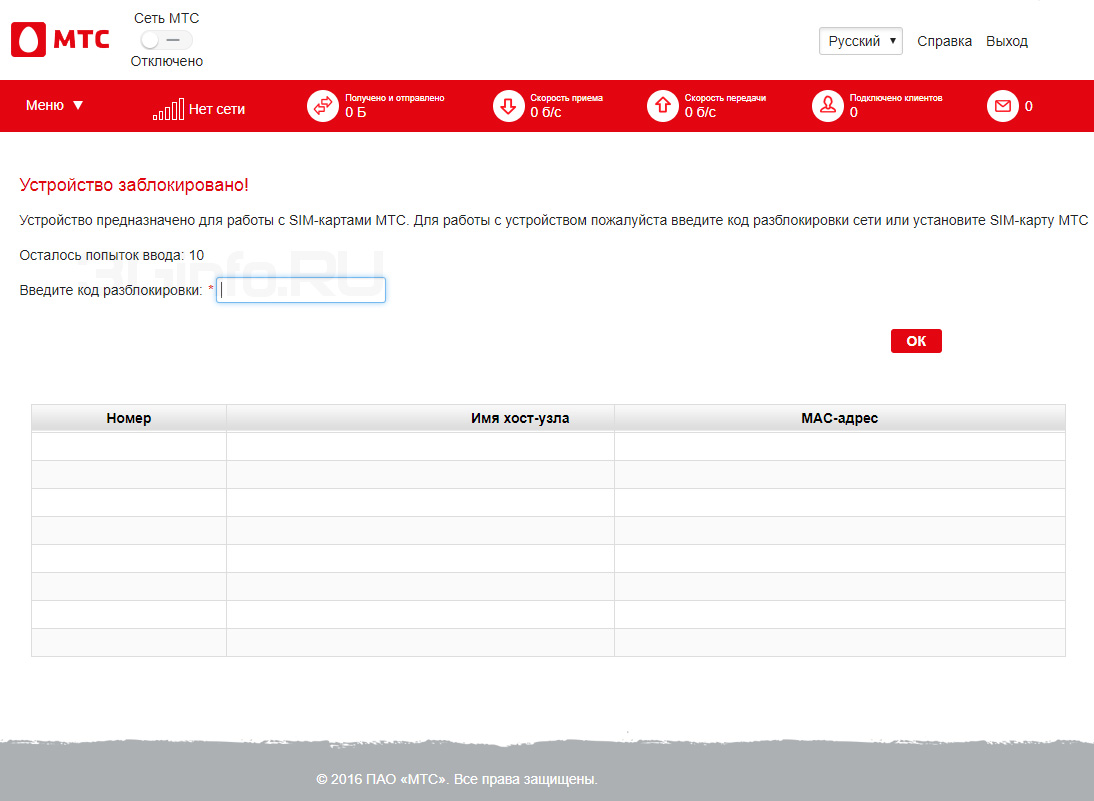Image resolution: width=1094 pixels, height=801 pixels.
Task: Expand the Меню dropdown
Action: (x=54, y=105)
